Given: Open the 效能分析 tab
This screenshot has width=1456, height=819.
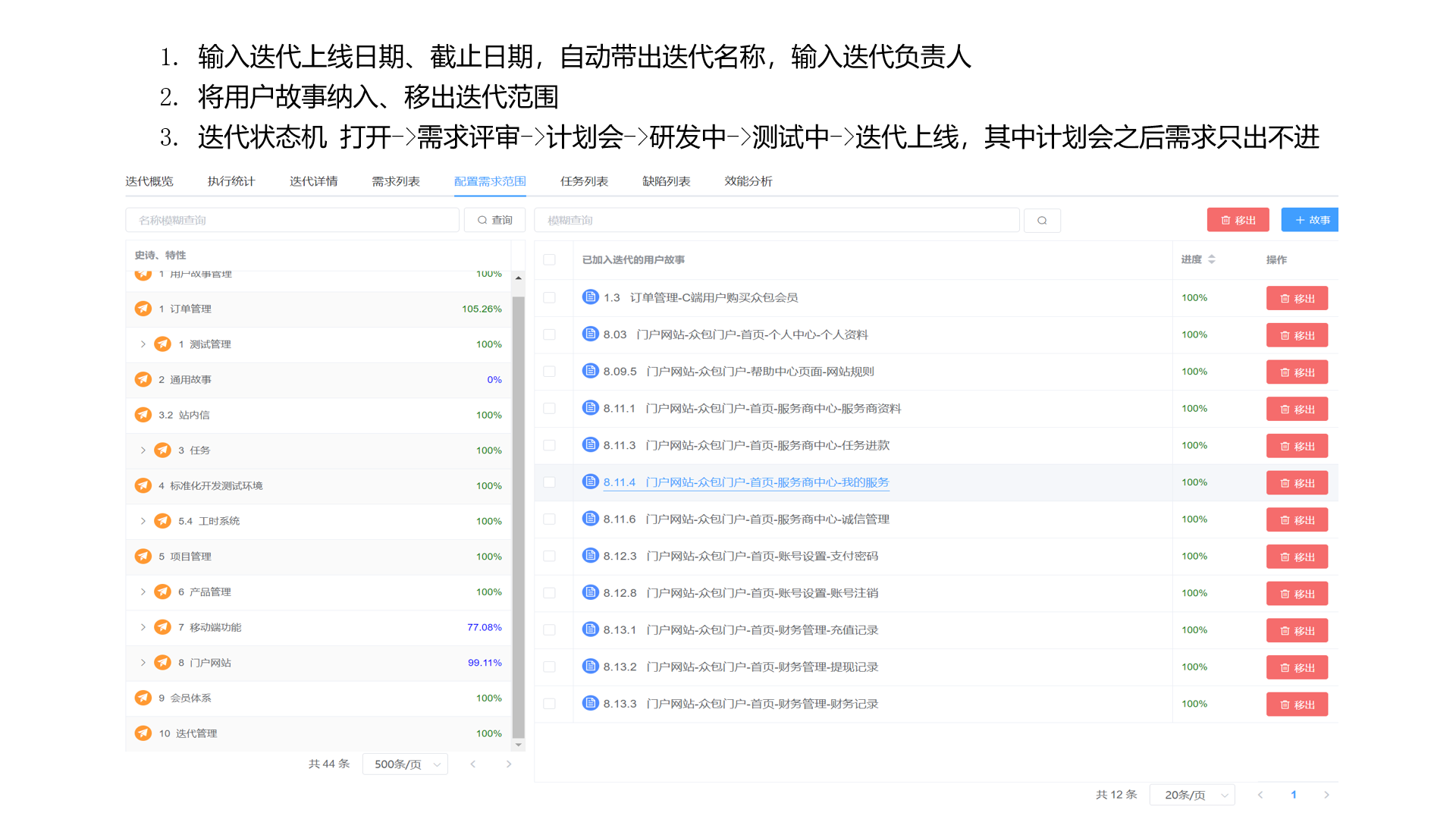Looking at the screenshot, I should [748, 180].
